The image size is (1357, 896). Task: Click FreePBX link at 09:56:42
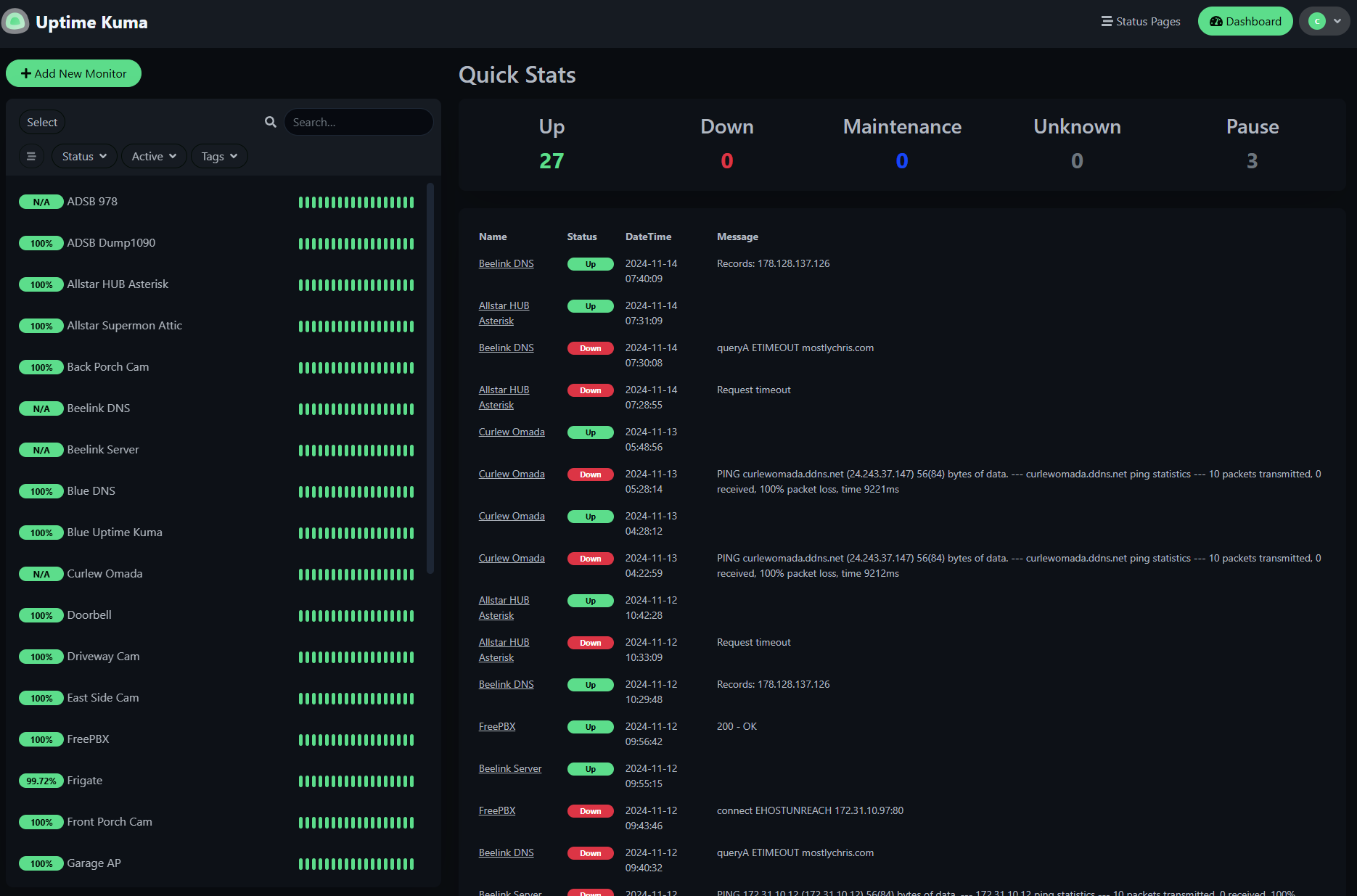point(497,726)
